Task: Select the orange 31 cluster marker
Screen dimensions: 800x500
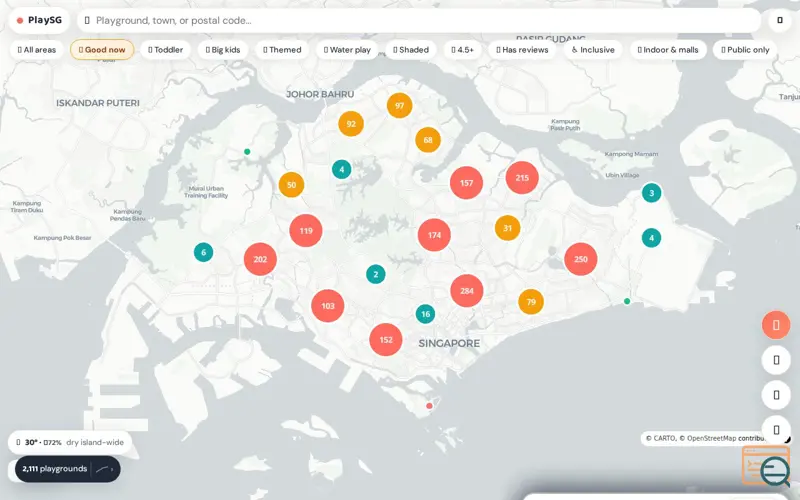Action: tap(508, 228)
